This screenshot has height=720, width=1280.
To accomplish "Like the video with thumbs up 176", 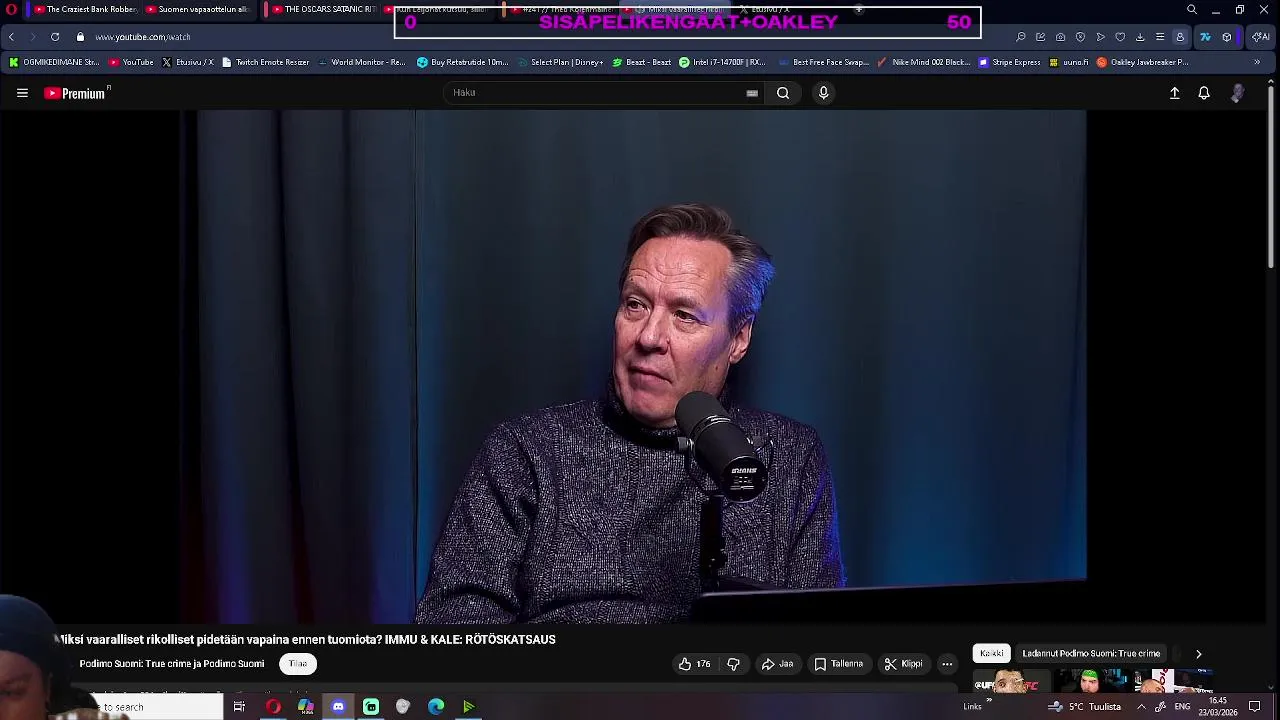I will (695, 664).
